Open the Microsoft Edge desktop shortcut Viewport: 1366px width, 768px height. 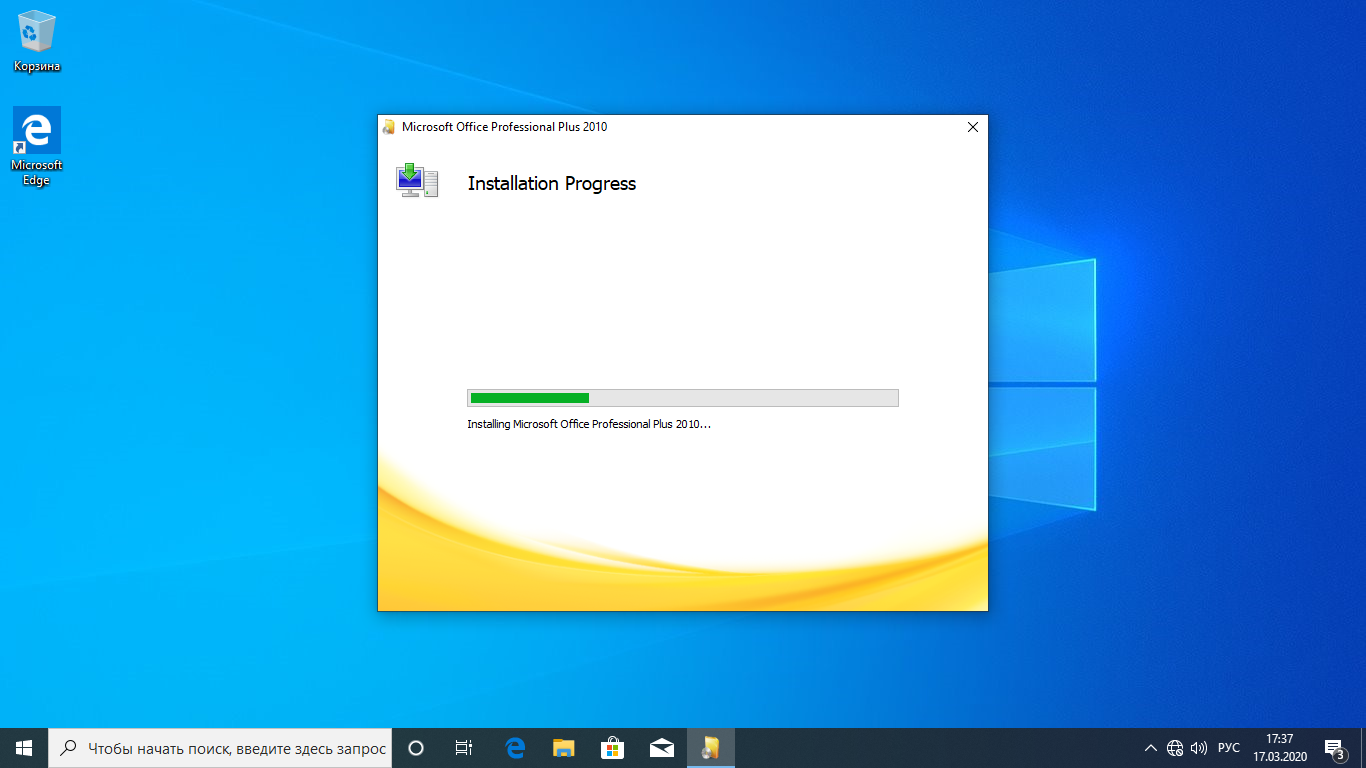(x=37, y=147)
